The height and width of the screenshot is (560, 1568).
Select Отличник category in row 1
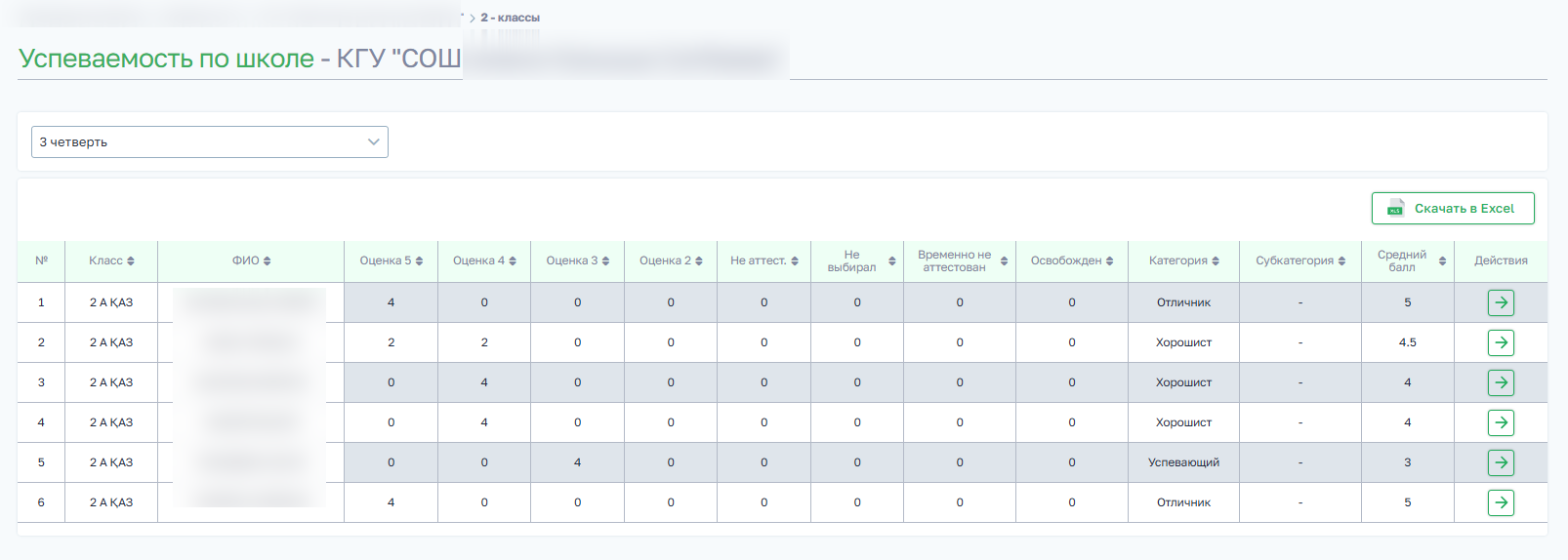pyautogui.click(x=1183, y=302)
